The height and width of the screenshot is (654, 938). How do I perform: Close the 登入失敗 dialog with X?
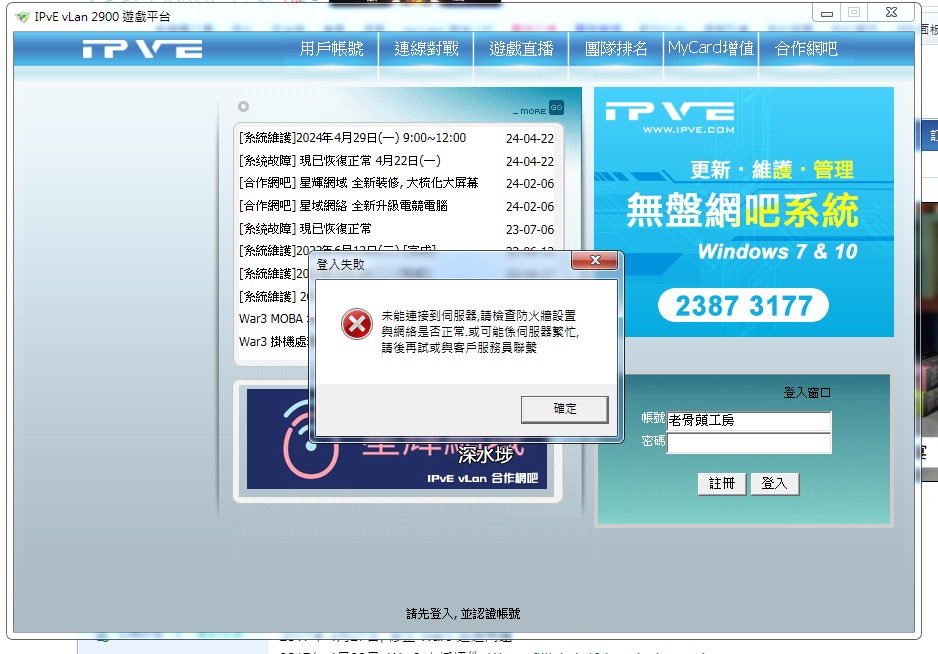point(595,260)
